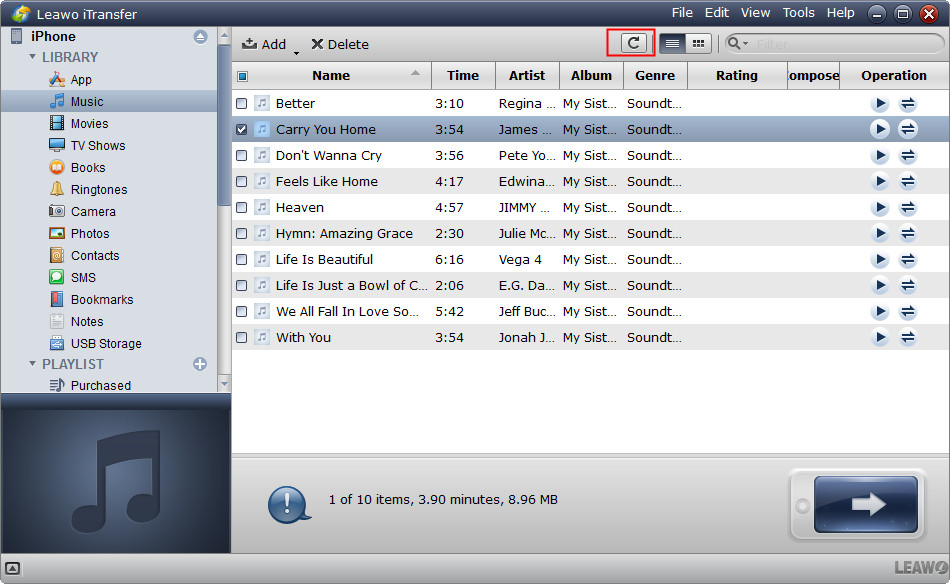Switch to list view mode
This screenshot has height=584, width=950.
coord(673,43)
